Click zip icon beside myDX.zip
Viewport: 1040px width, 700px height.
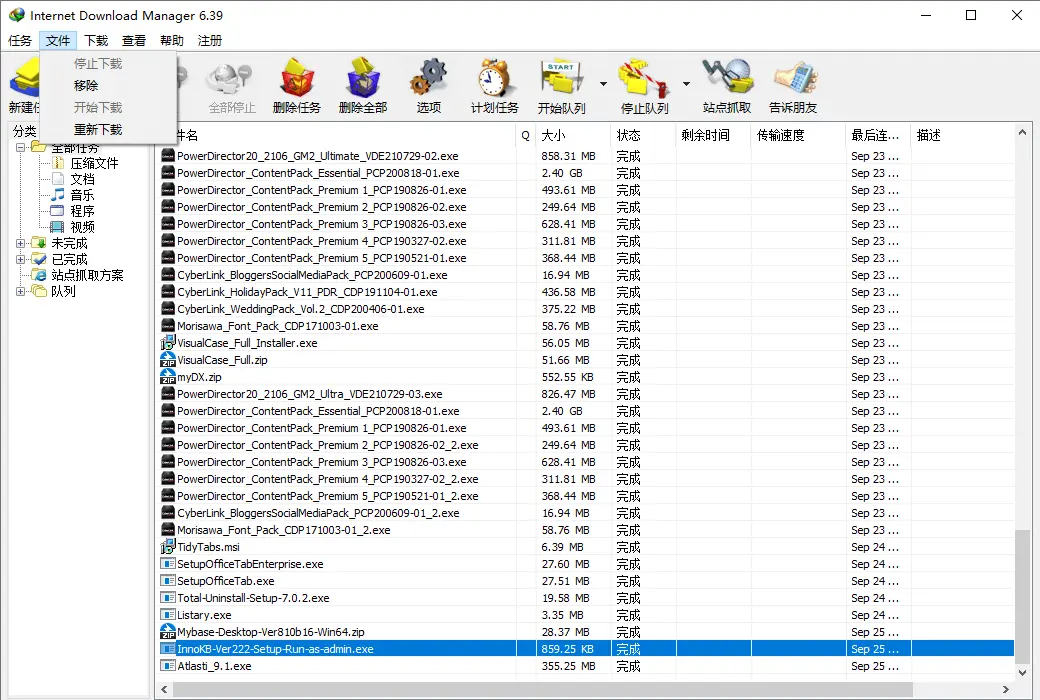(168, 377)
